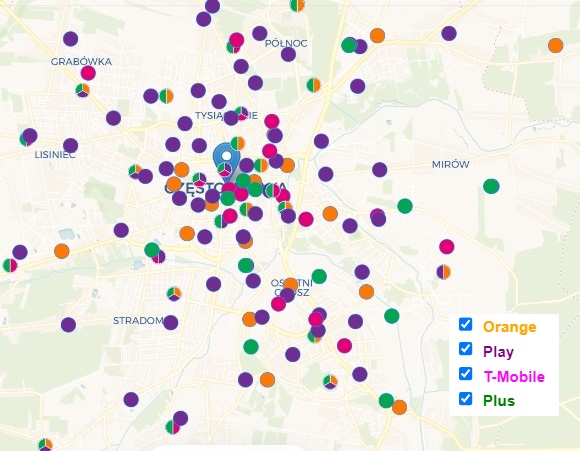Toggle the Plus operator checkbox
The width and height of the screenshot is (580, 451).
pos(465,398)
